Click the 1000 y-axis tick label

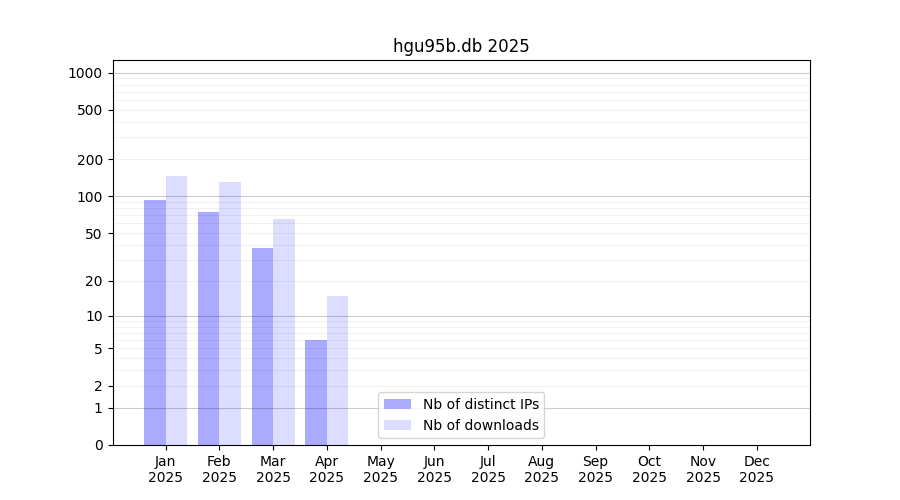click(x=85, y=73)
